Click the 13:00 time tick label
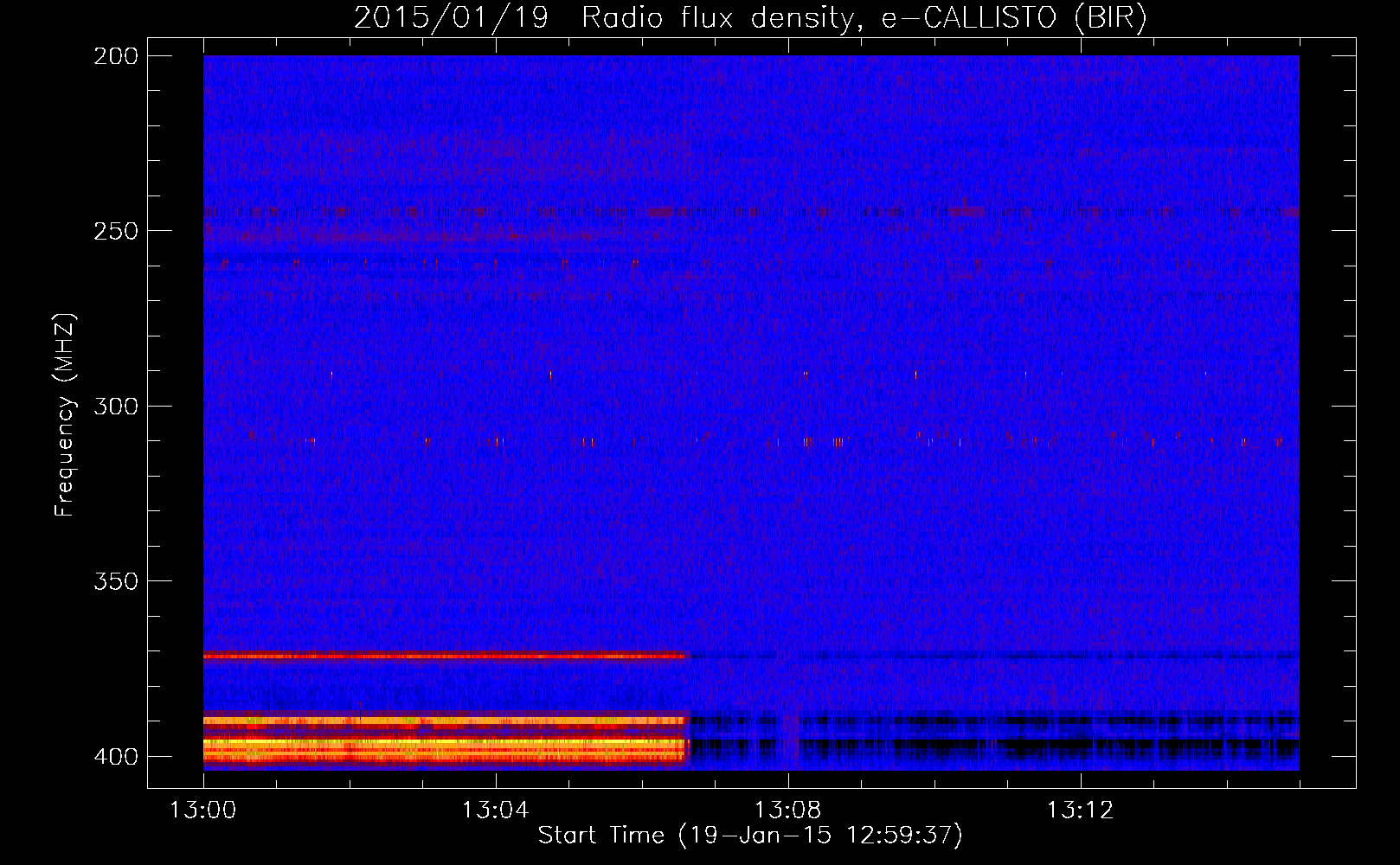The width and height of the screenshot is (1400, 865). tap(203, 811)
